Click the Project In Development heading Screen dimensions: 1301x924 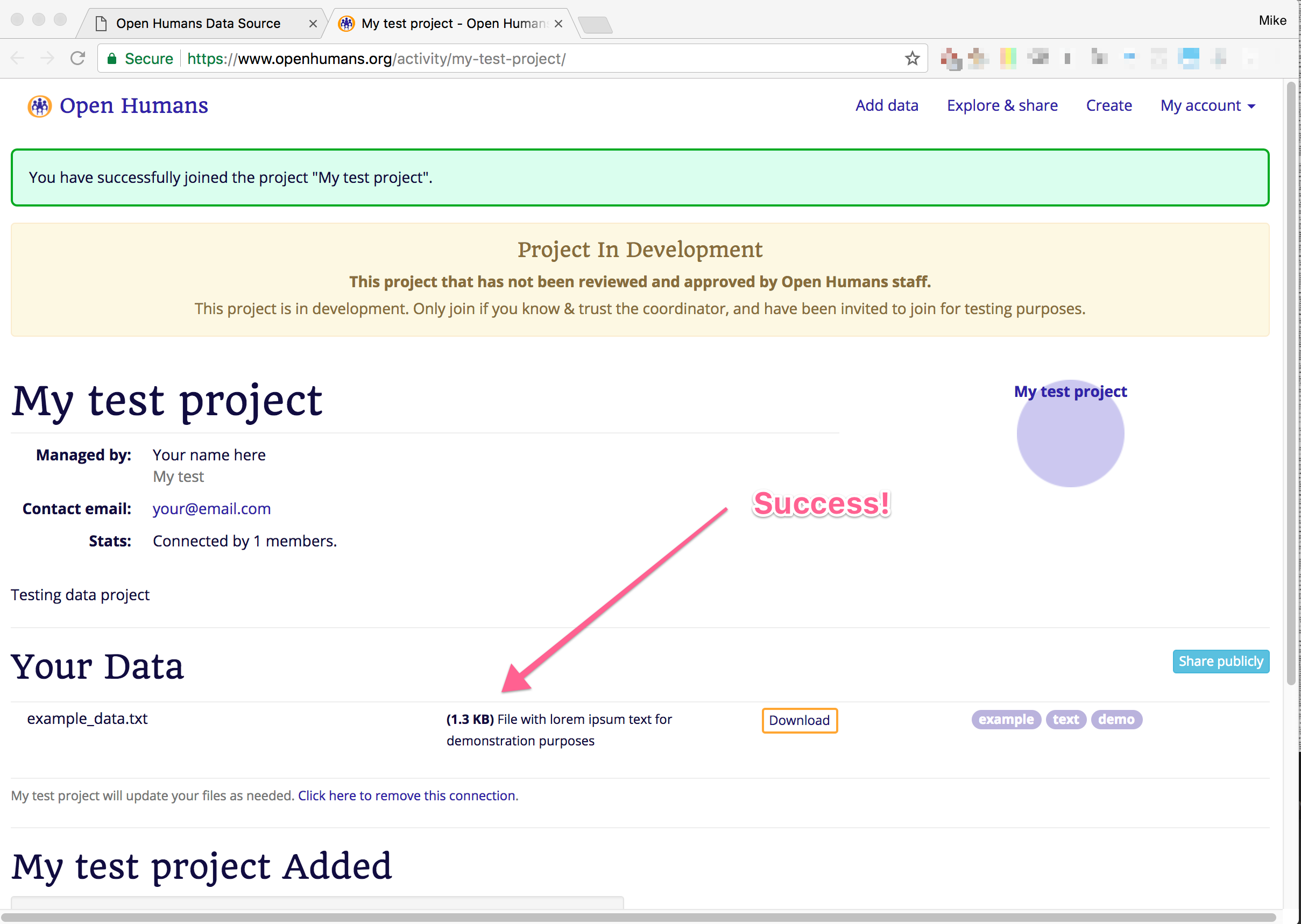point(640,250)
